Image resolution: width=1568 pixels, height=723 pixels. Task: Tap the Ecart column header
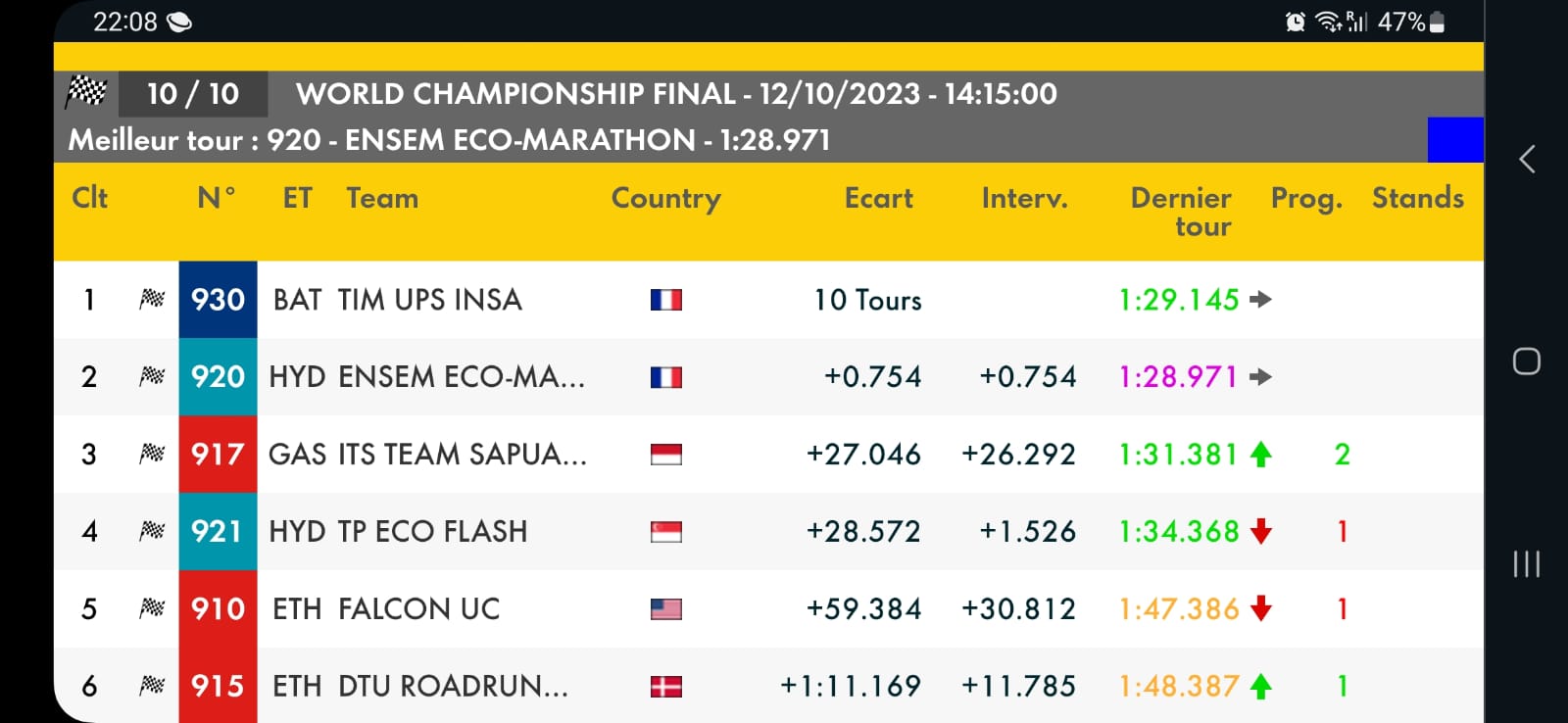pyautogui.click(x=878, y=198)
